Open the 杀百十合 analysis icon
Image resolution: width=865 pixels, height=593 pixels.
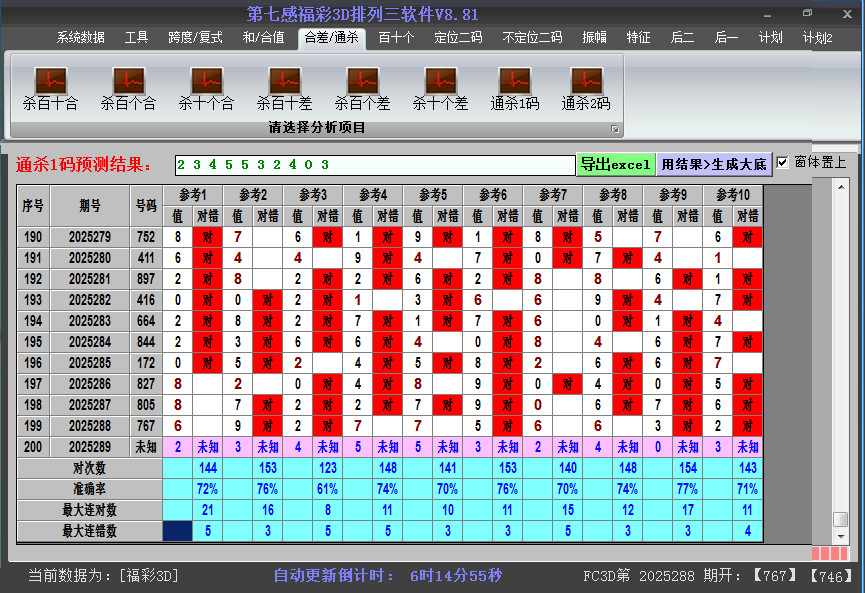tap(50, 82)
